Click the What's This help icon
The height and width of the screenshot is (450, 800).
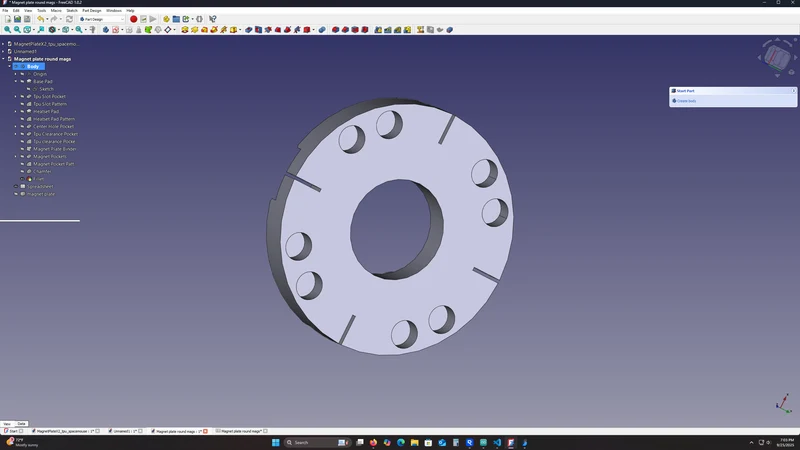click(x=213, y=19)
